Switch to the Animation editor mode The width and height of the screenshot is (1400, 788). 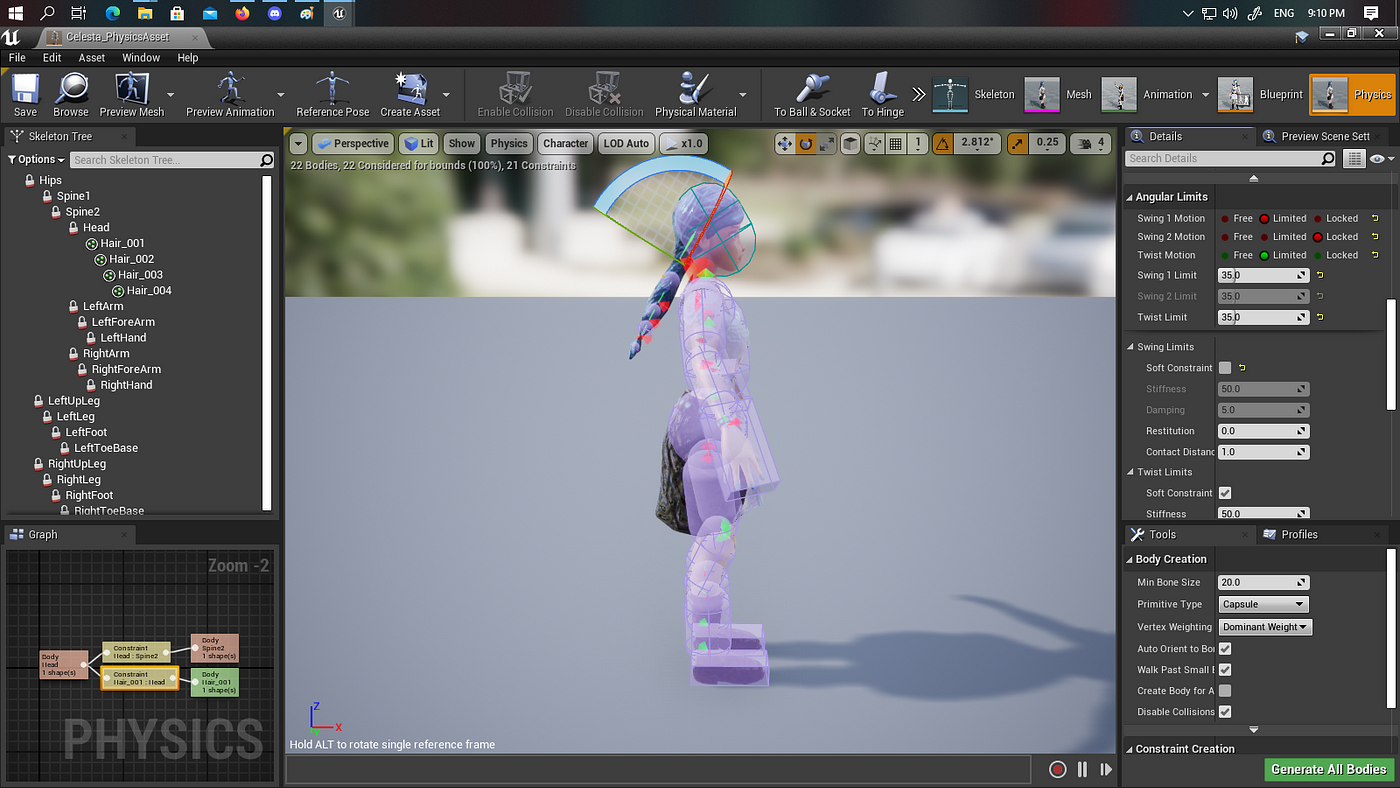[x=1148, y=95]
